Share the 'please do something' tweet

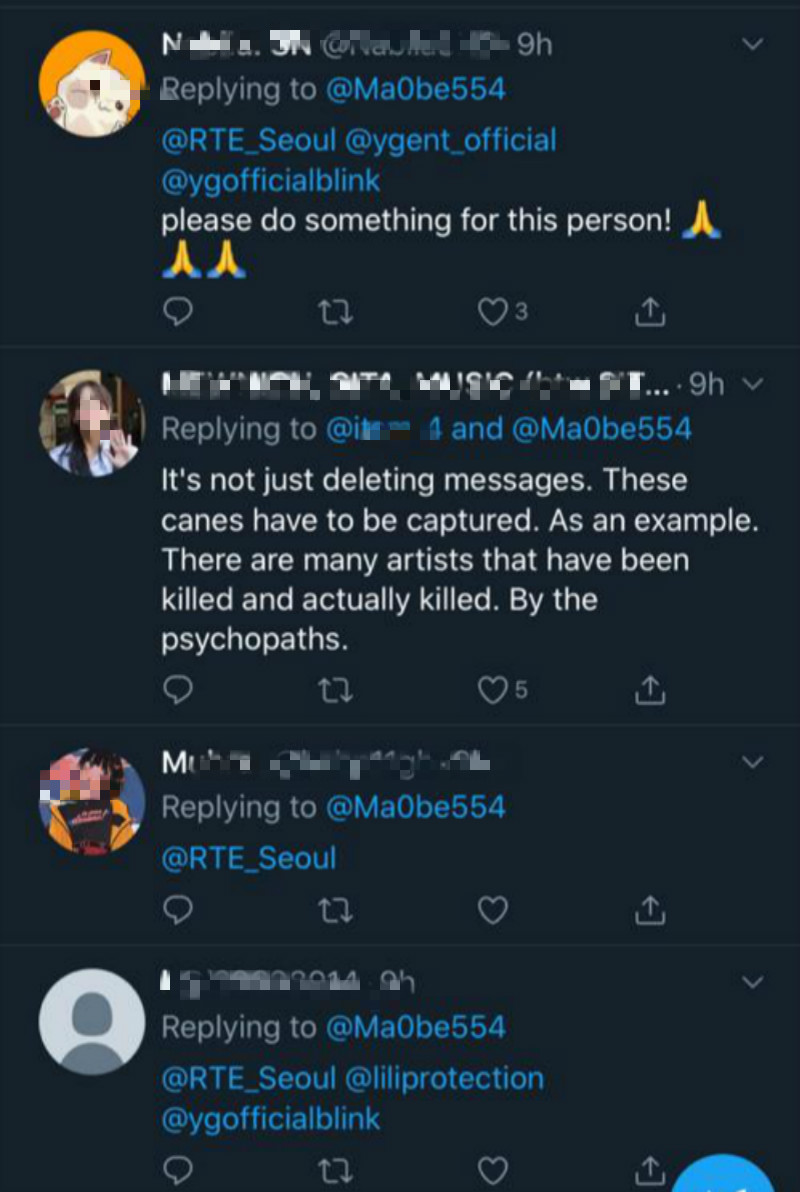(650, 313)
